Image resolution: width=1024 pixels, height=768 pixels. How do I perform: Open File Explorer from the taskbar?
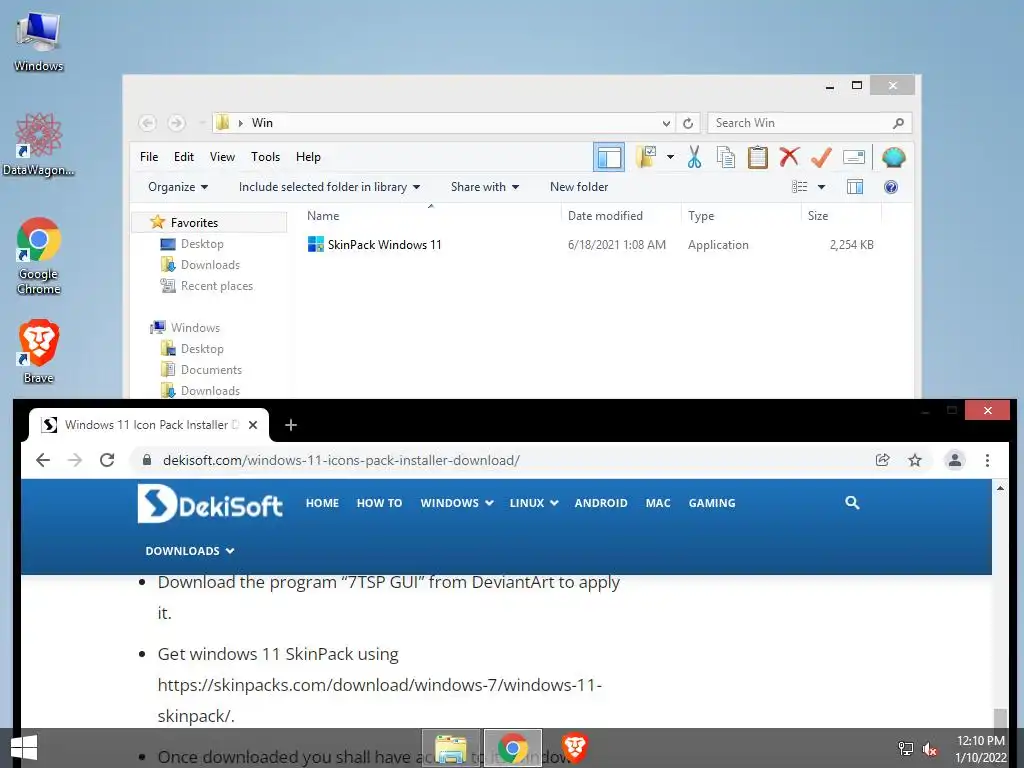click(451, 748)
